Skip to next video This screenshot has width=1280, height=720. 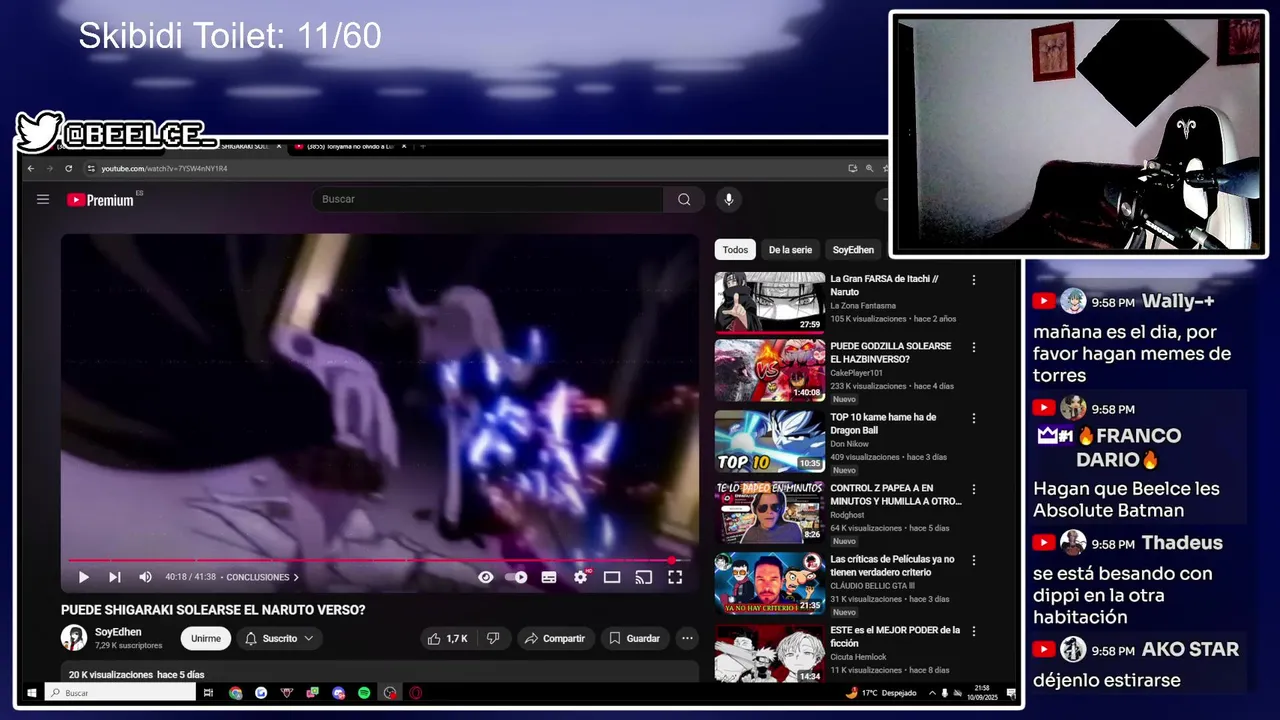[115, 577]
